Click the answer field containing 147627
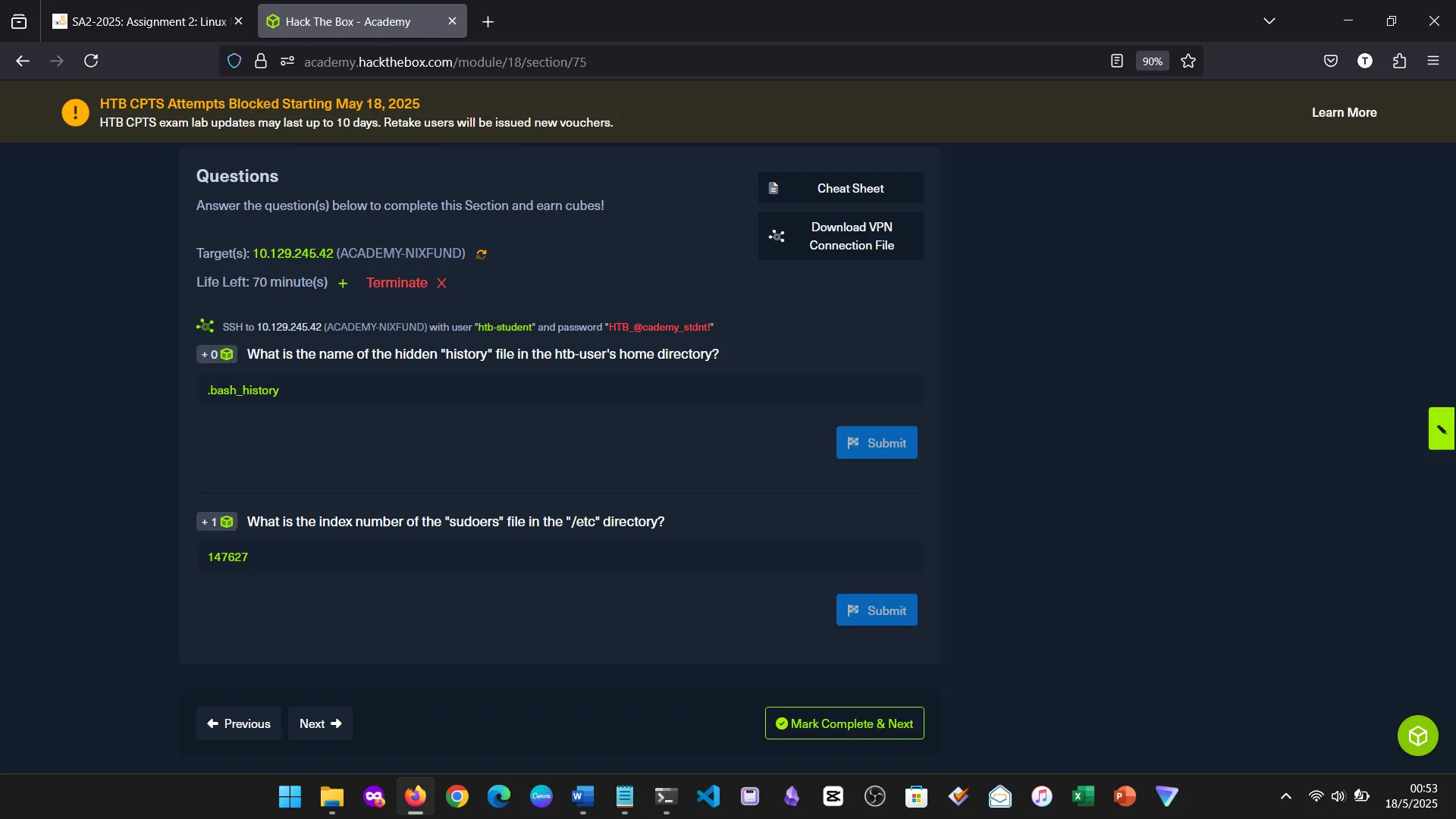 (560, 557)
